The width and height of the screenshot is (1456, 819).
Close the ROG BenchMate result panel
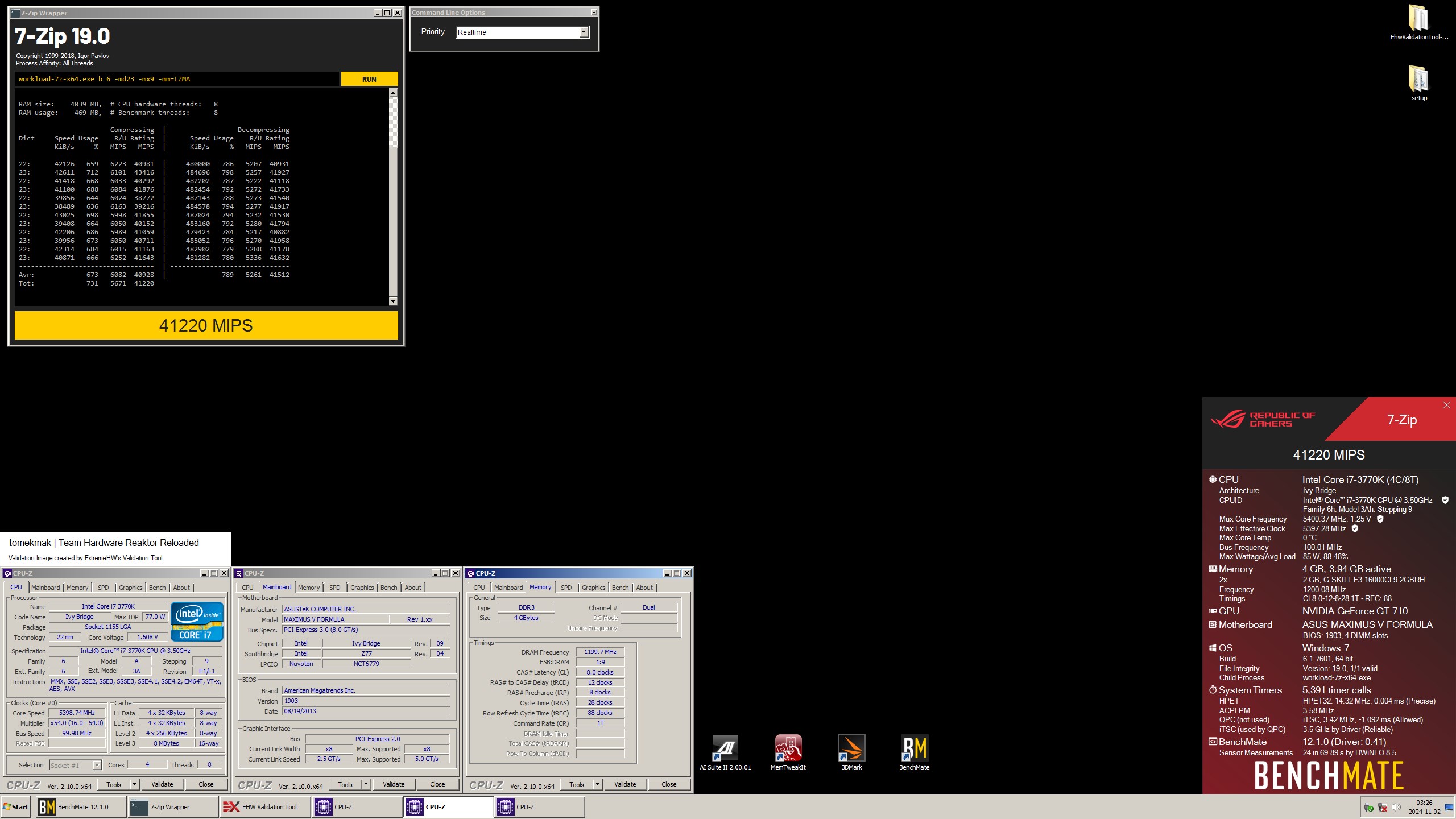click(x=1446, y=405)
